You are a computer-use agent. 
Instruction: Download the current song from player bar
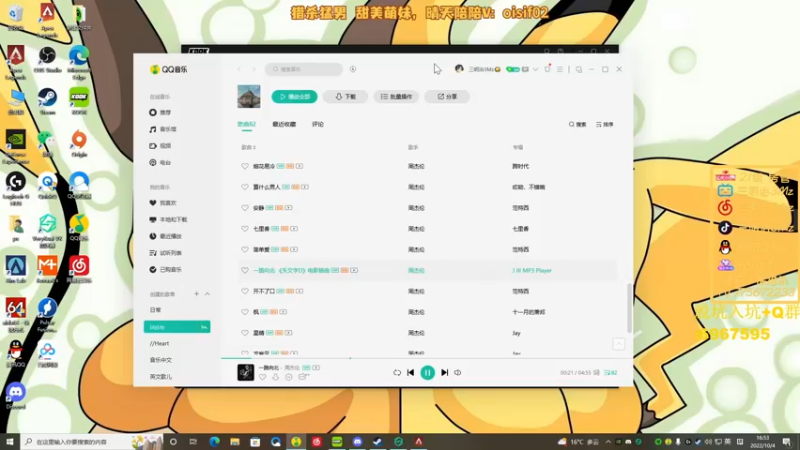click(276, 377)
